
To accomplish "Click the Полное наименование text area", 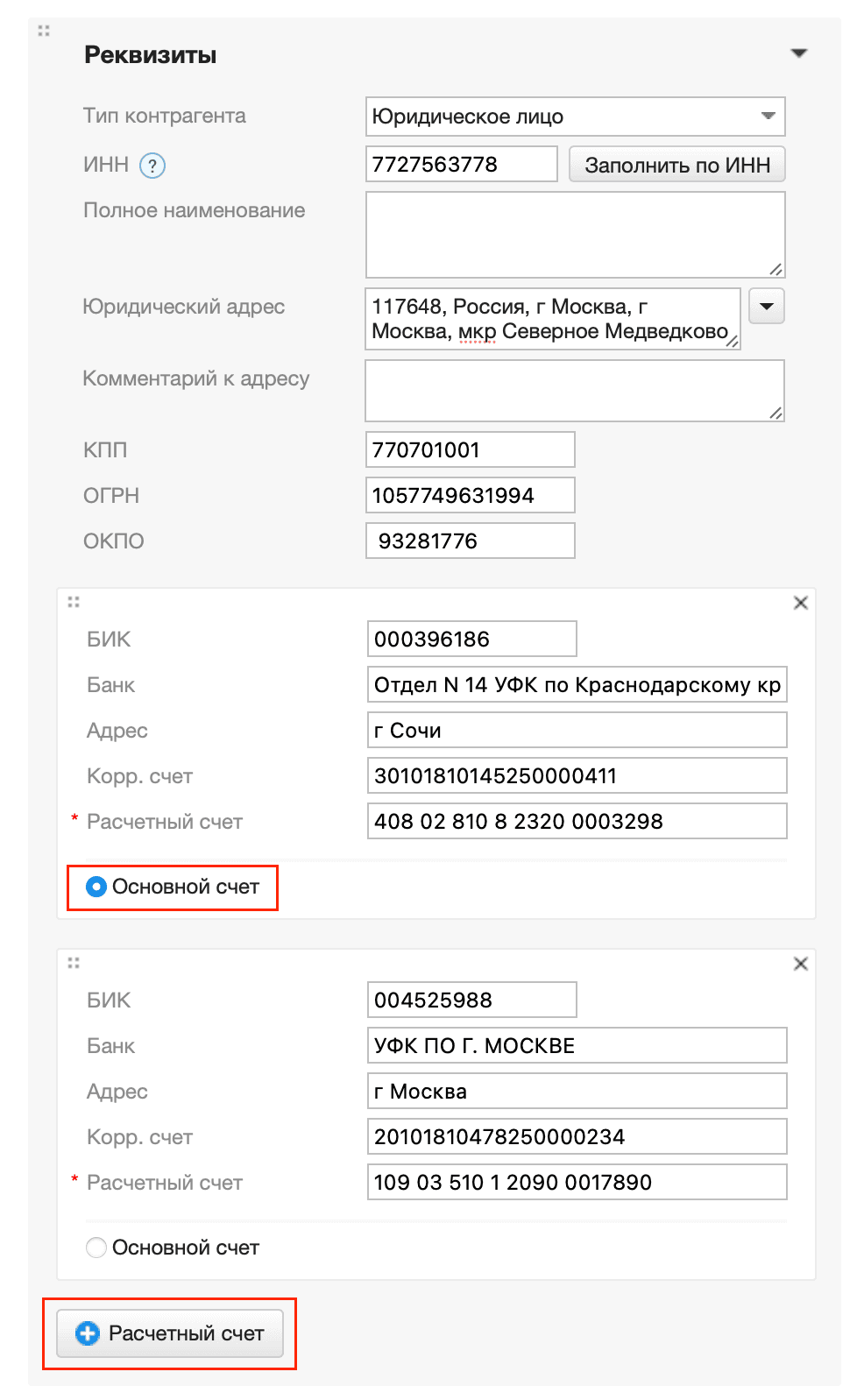I will [x=575, y=235].
